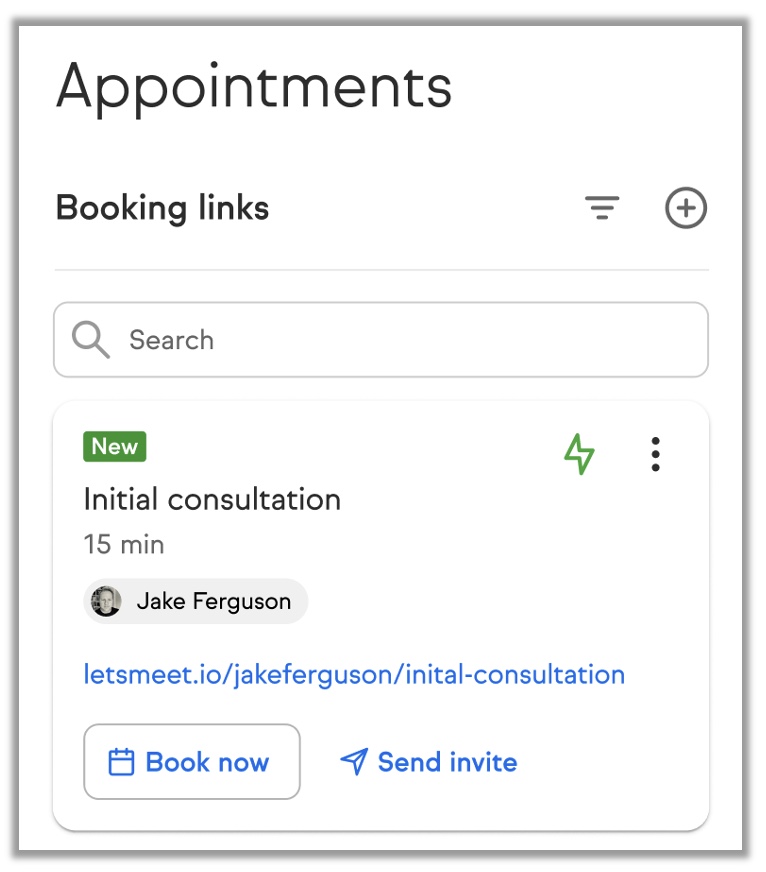Image resolution: width=766 pixels, height=872 pixels.
Task: Click the paper plane invite icon
Action: click(353, 763)
